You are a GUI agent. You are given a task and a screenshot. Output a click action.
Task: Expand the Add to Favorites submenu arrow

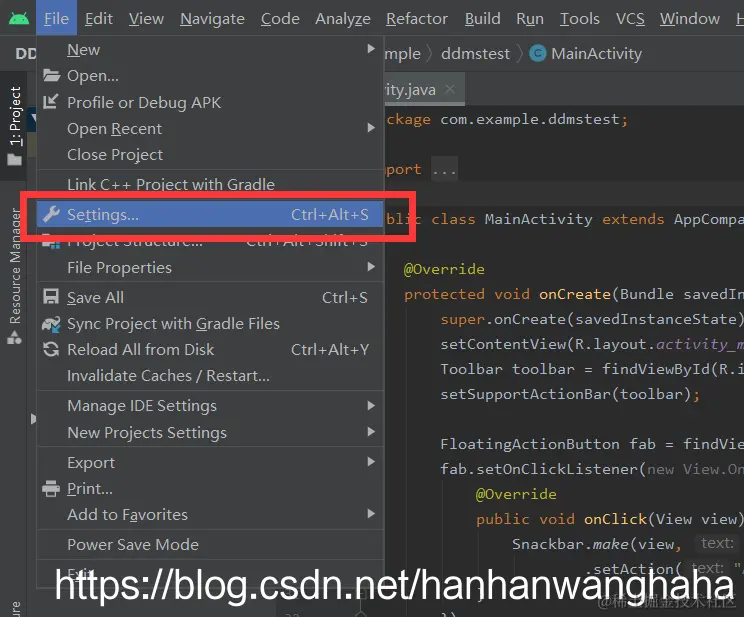[371, 514]
